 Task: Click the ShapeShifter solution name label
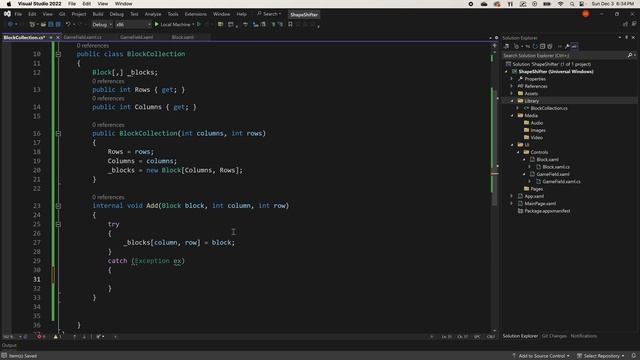tap(304, 15)
